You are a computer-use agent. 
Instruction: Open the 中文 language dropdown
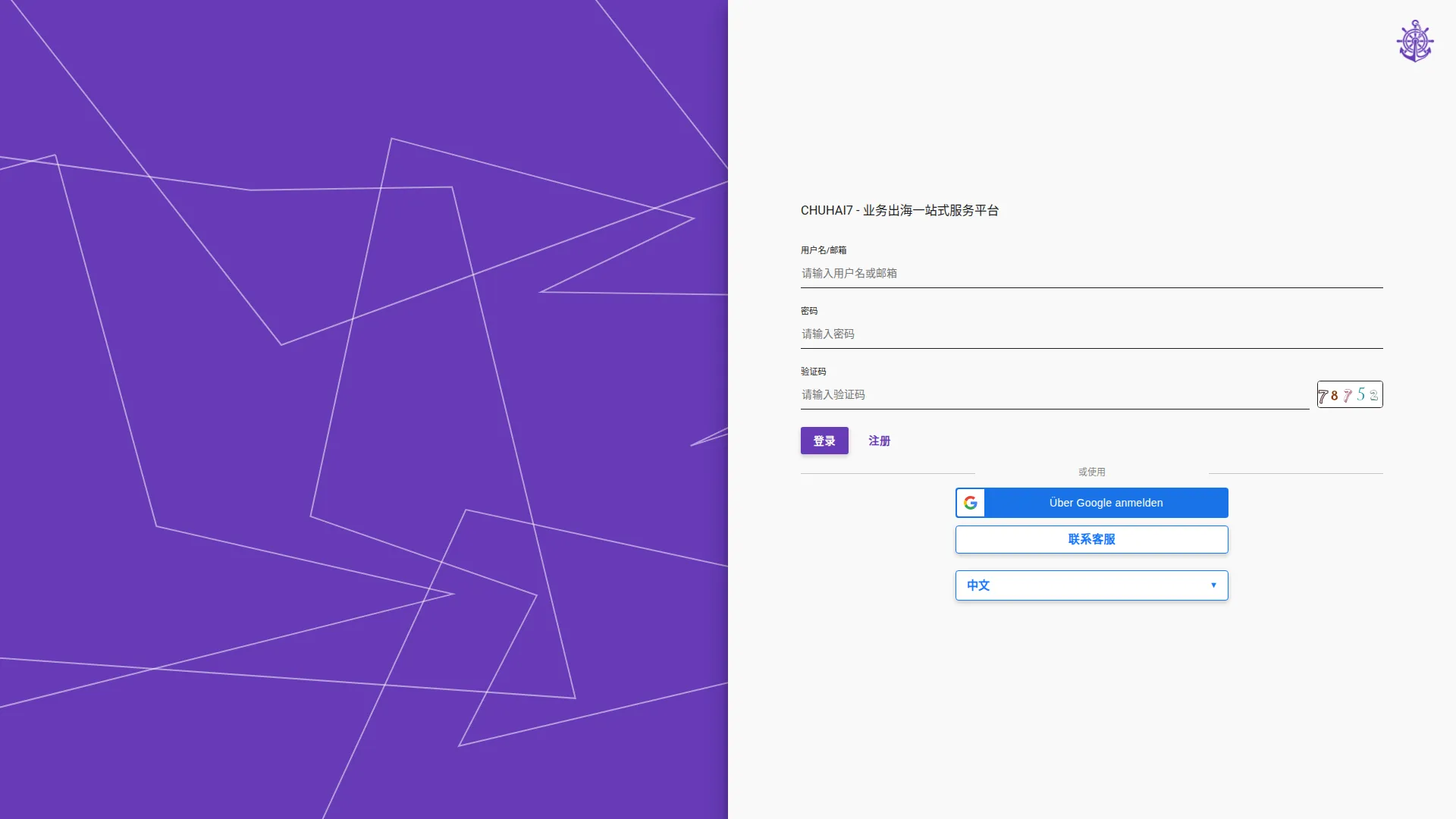[x=1092, y=585]
